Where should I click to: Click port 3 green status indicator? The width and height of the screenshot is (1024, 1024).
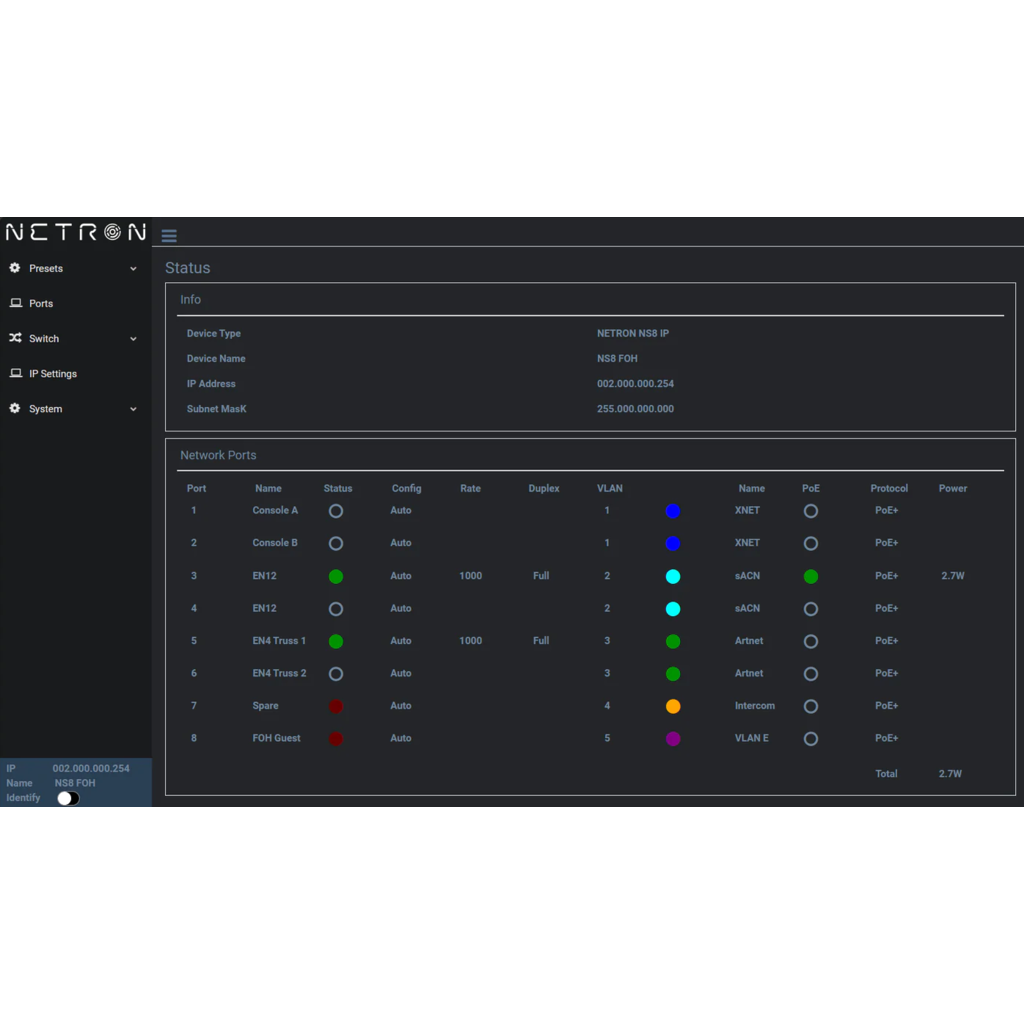pos(336,576)
